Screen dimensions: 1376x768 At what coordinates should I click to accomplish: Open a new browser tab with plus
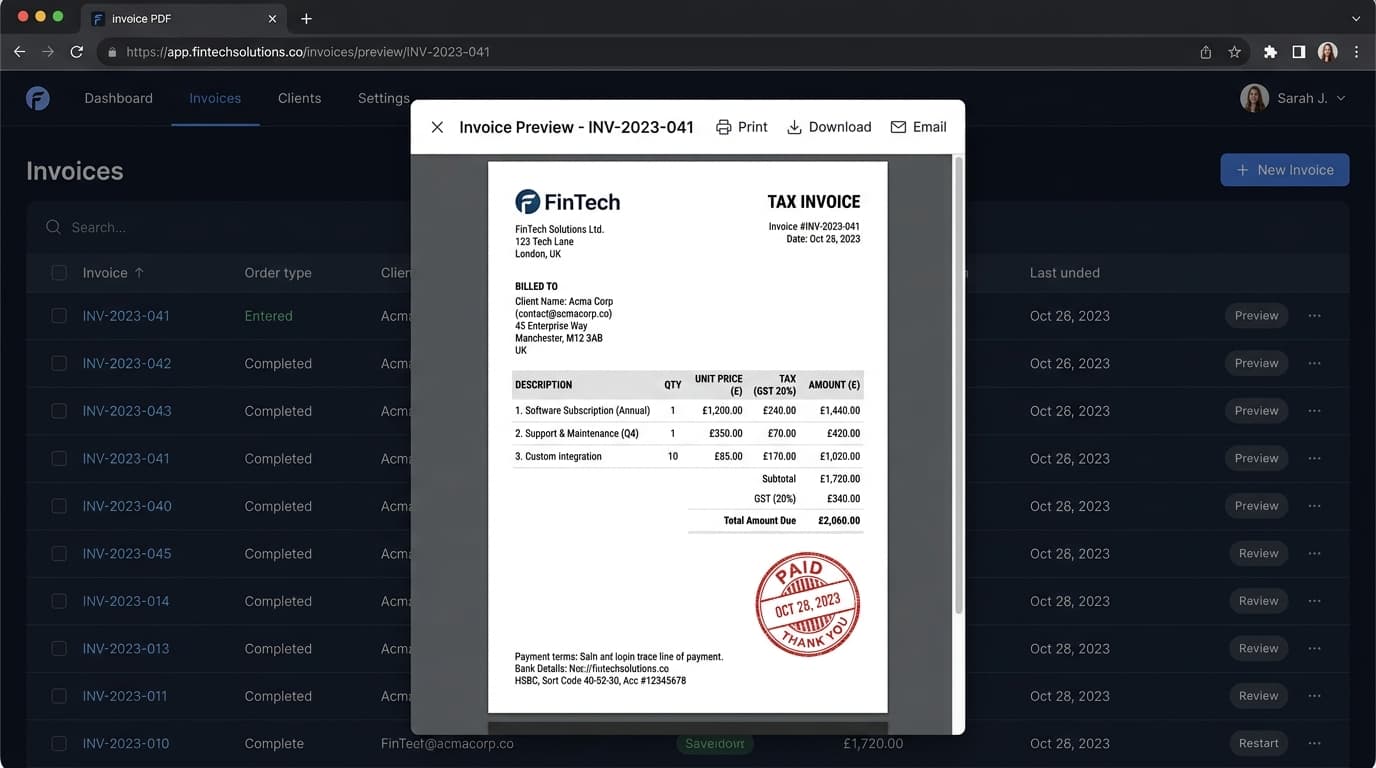pyautogui.click(x=306, y=19)
